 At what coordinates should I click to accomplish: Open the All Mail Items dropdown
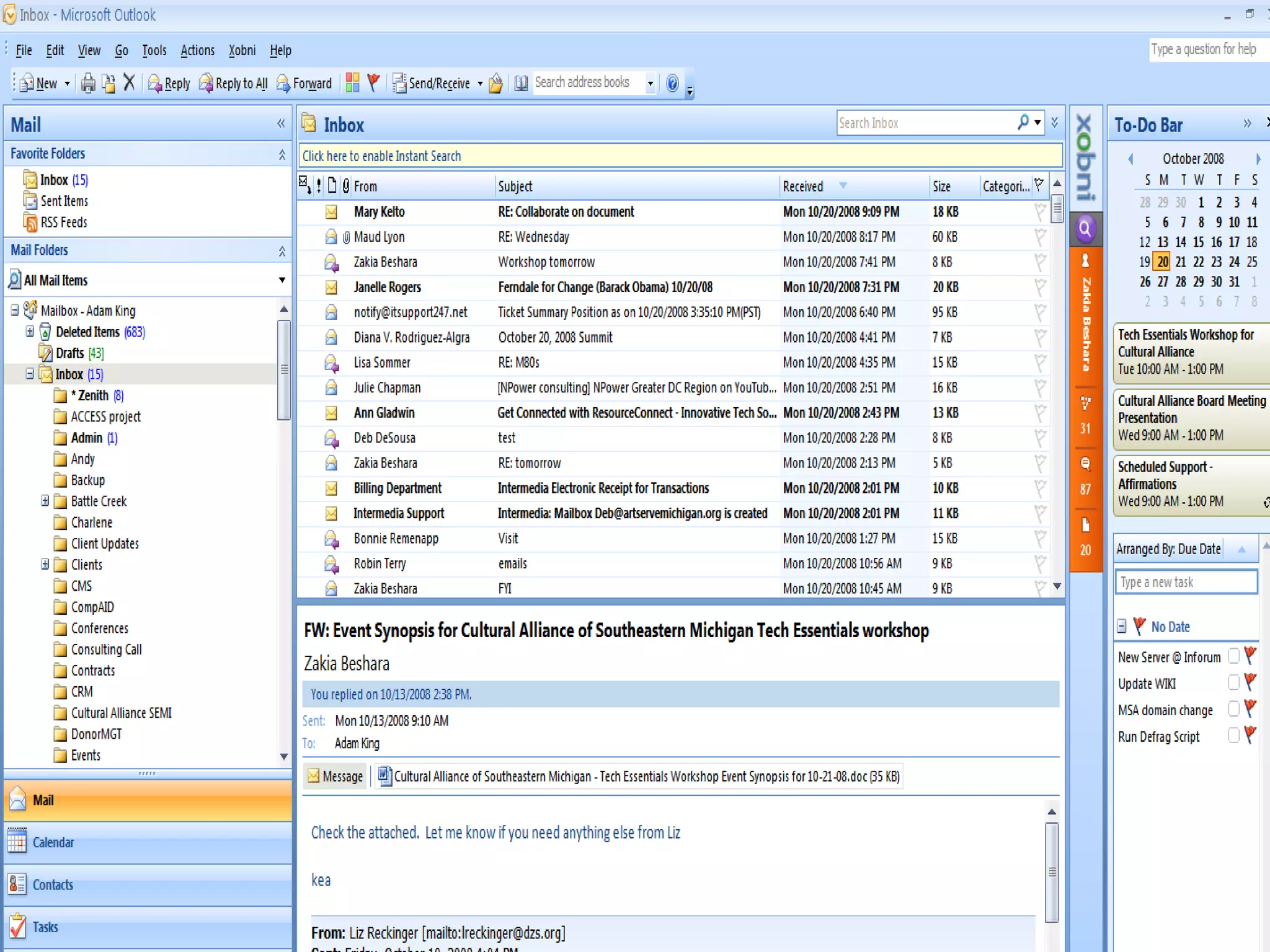[x=282, y=280]
